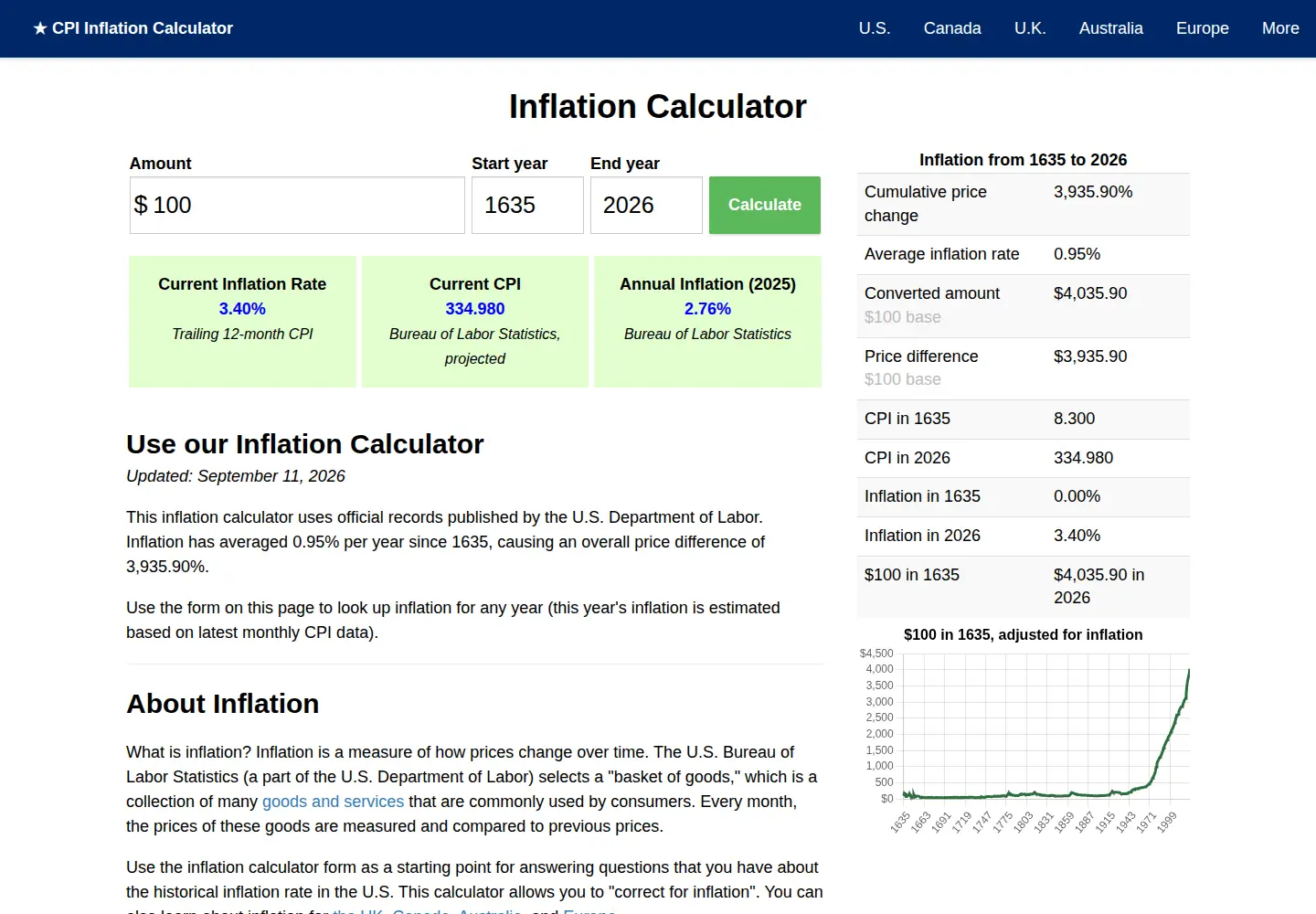This screenshot has width=1316, height=914.
Task: Focus the Amount input field
Action: point(297,205)
